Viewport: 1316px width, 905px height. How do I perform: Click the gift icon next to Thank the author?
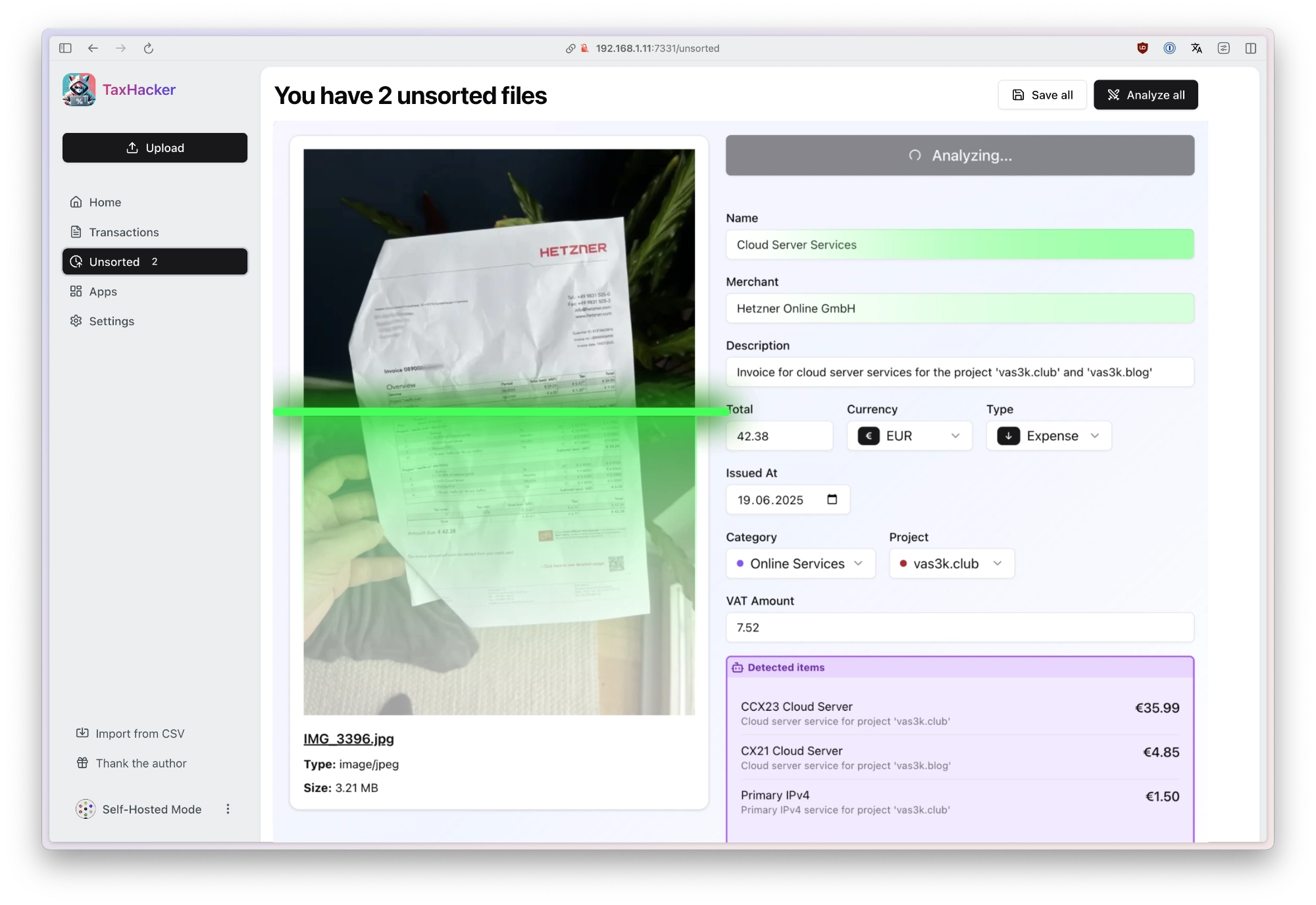click(82, 763)
